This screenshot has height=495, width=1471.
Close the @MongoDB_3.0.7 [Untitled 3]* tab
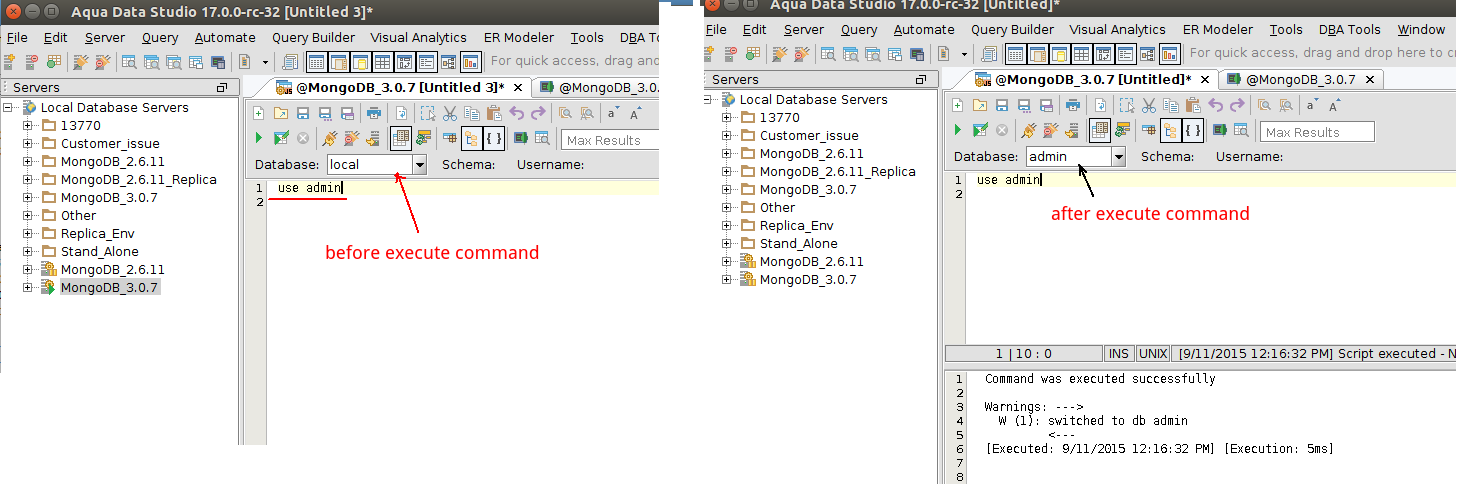point(518,88)
